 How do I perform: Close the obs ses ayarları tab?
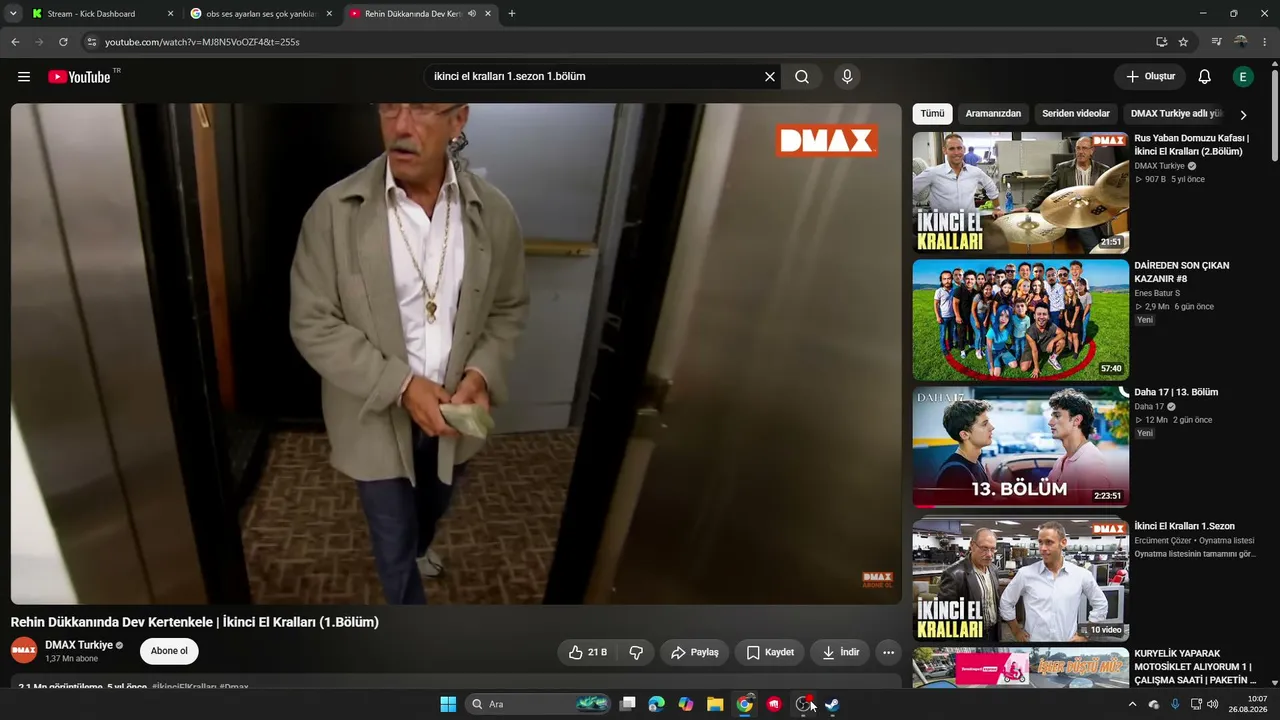point(329,14)
